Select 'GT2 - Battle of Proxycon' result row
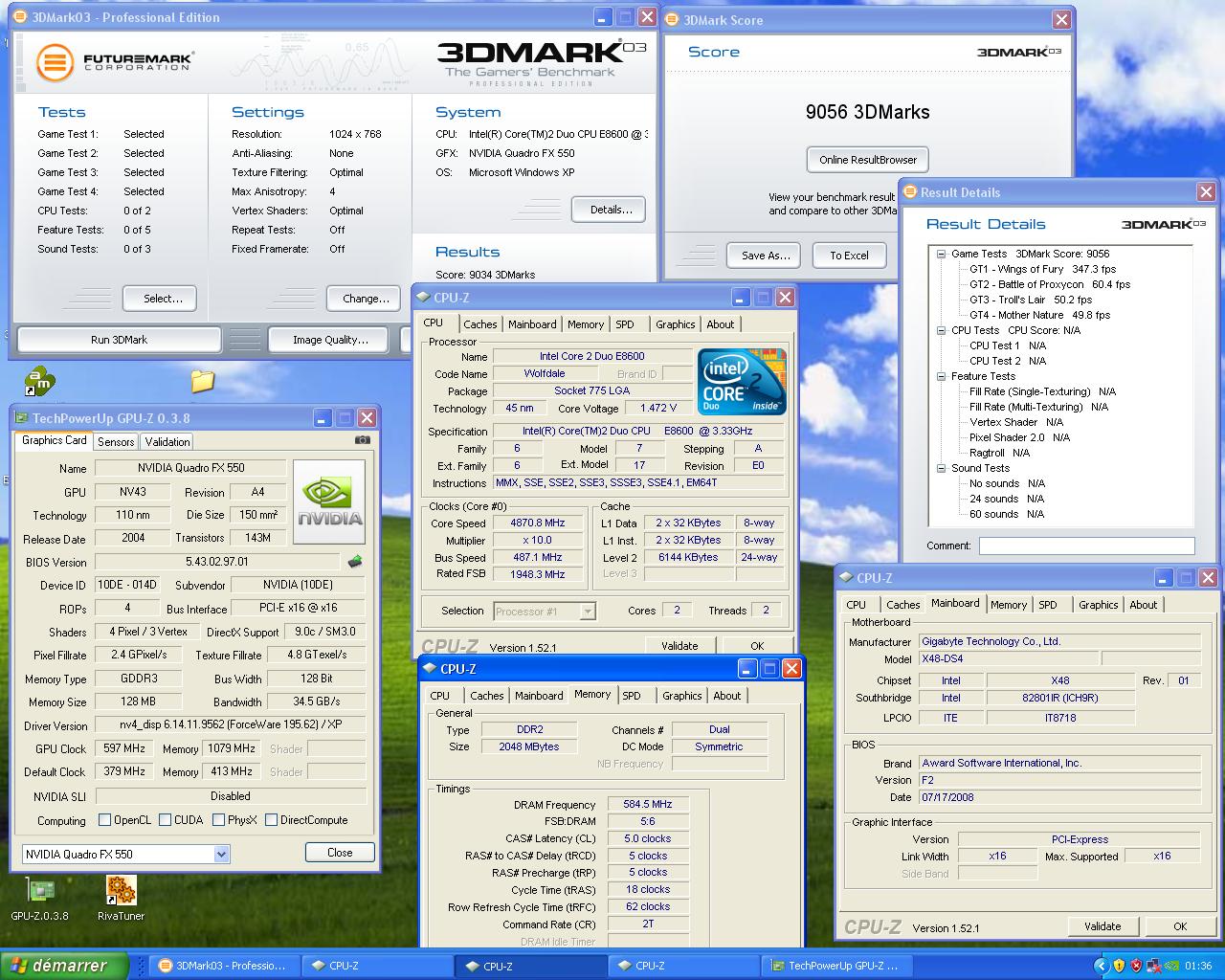This screenshot has height=980, width=1225. click(x=1049, y=284)
